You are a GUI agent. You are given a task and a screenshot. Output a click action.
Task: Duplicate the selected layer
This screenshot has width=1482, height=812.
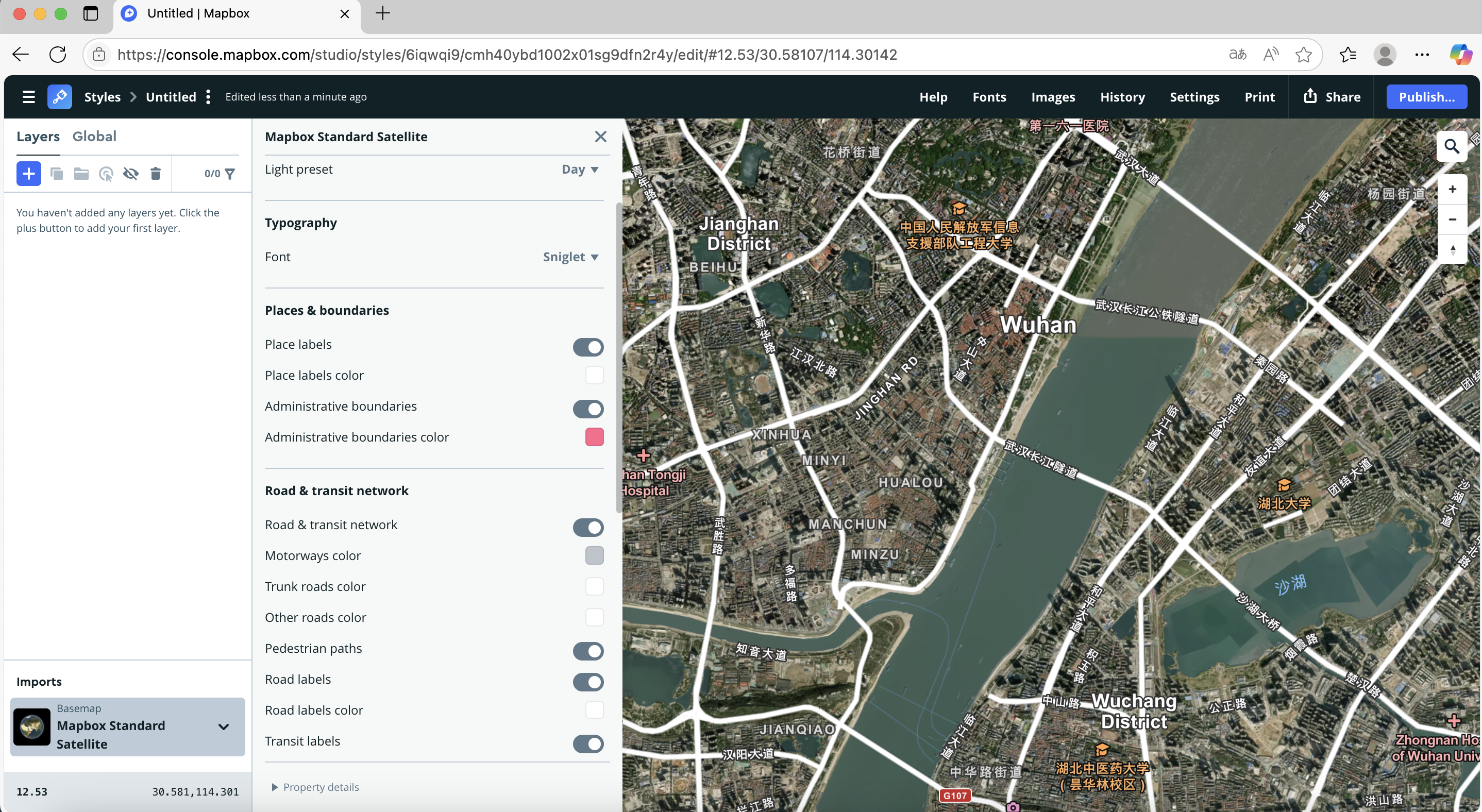(56, 173)
